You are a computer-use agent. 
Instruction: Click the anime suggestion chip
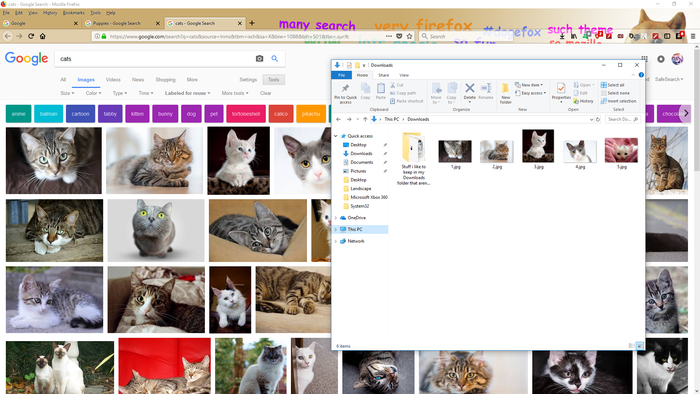click(18, 114)
